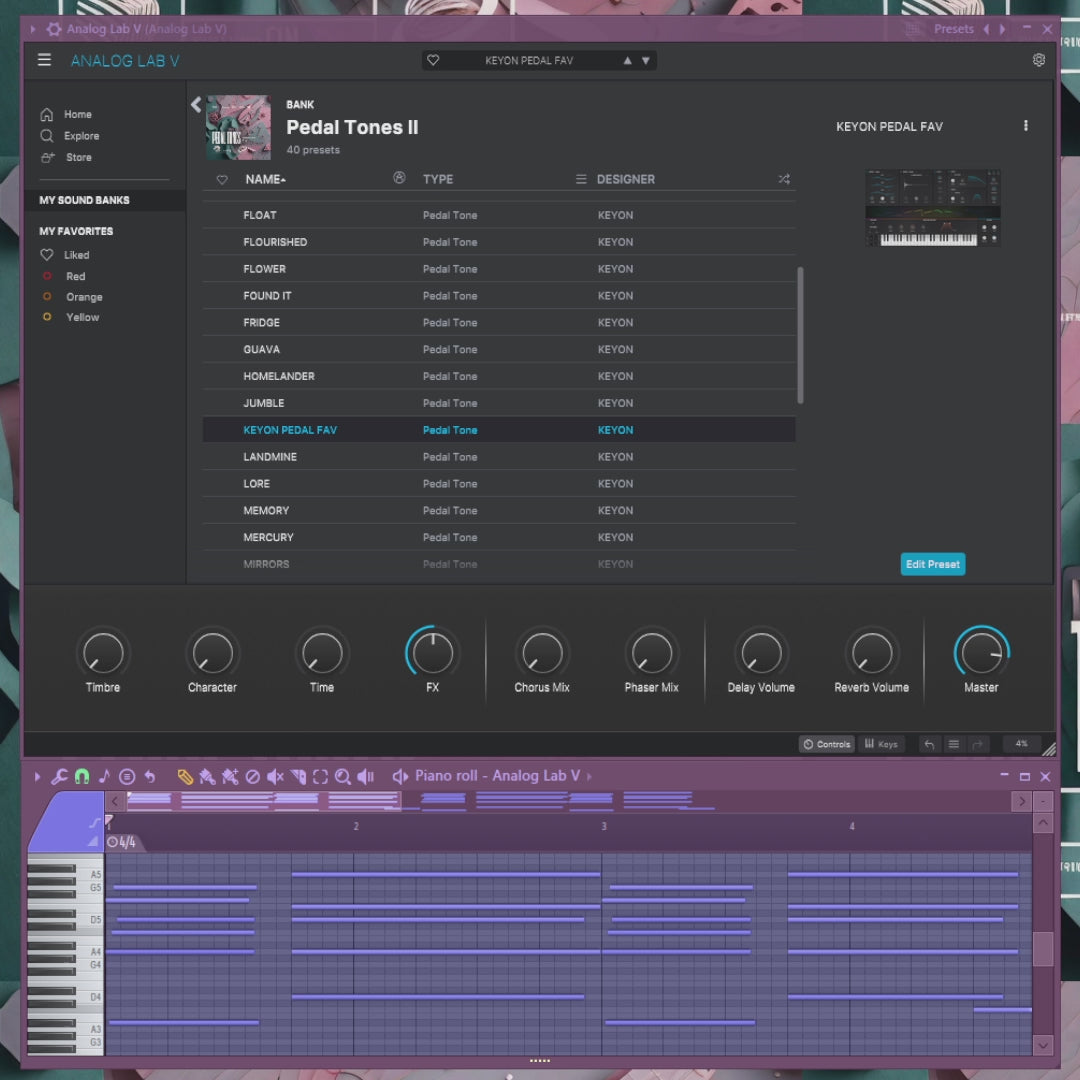This screenshot has height=1080, width=1080.
Task: Toggle the Keys keyboard view button
Action: pyautogui.click(x=881, y=744)
